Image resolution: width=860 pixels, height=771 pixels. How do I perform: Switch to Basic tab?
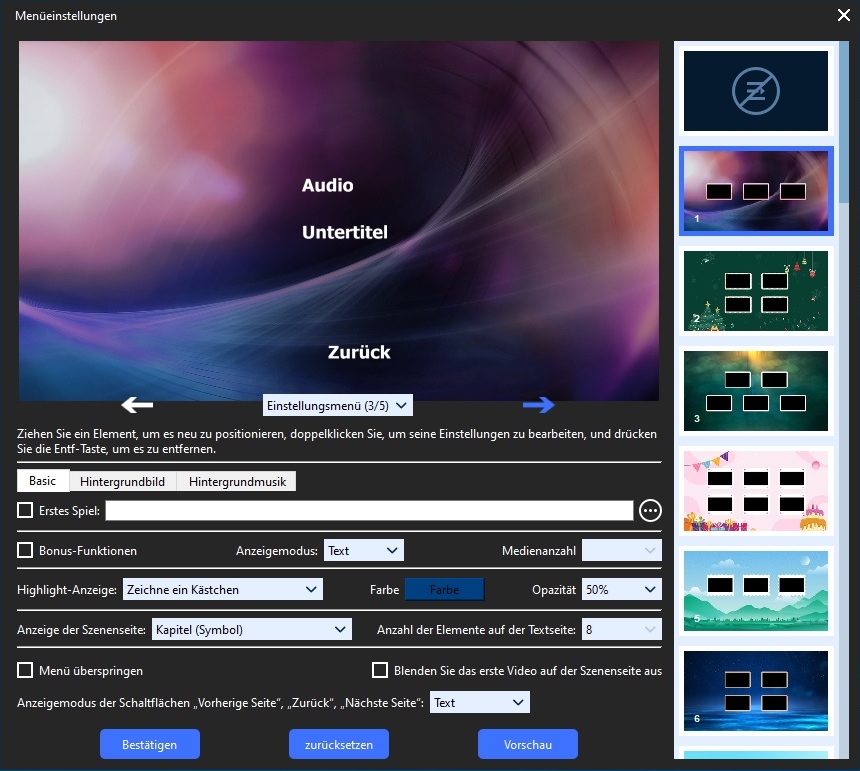point(43,481)
